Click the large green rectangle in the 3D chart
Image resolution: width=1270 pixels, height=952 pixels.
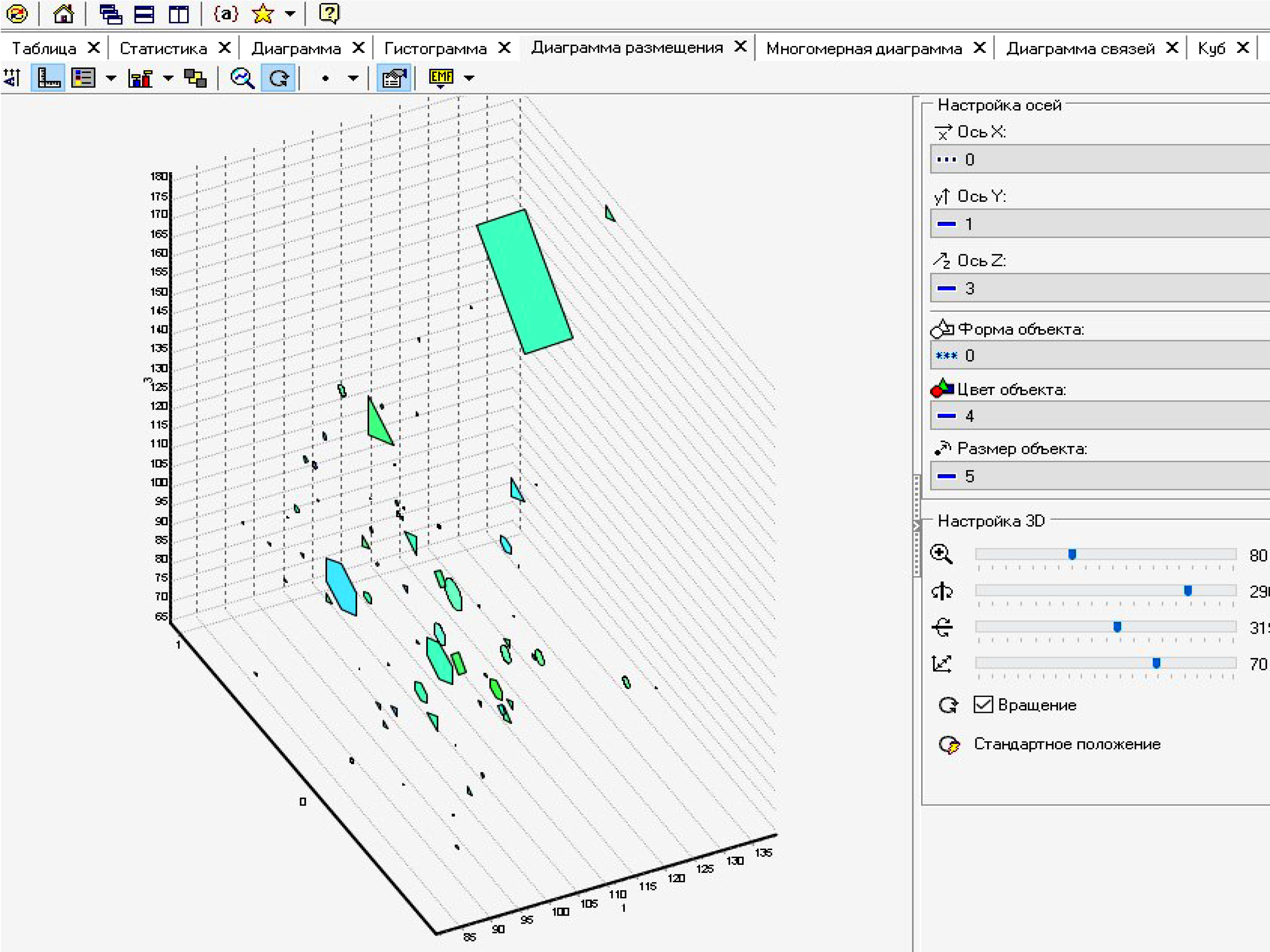click(525, 281)
